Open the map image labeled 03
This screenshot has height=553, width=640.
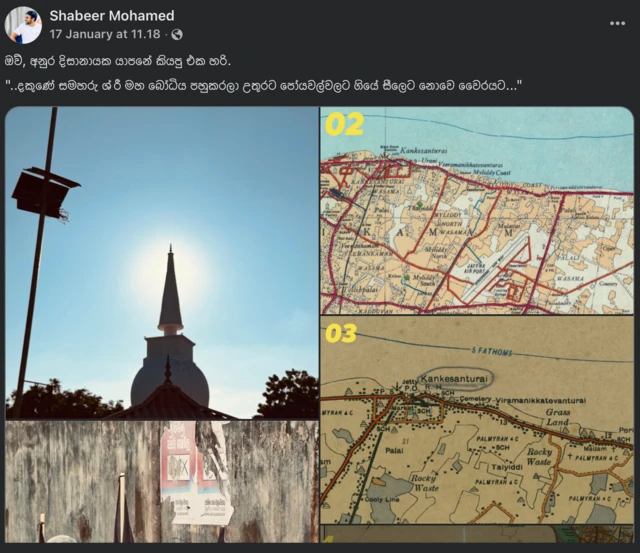[x=477, y=420]
